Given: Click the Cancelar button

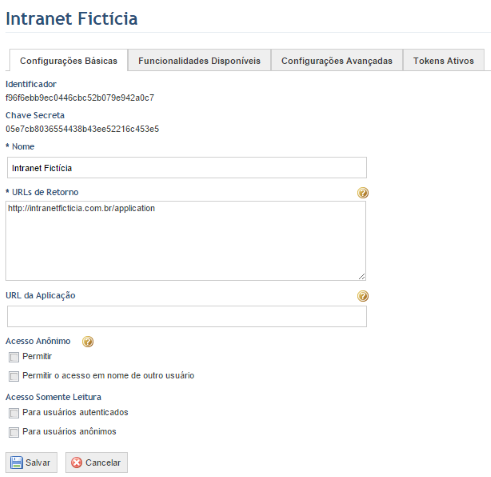Looking at the screenshot, I should tap(96, 462).
